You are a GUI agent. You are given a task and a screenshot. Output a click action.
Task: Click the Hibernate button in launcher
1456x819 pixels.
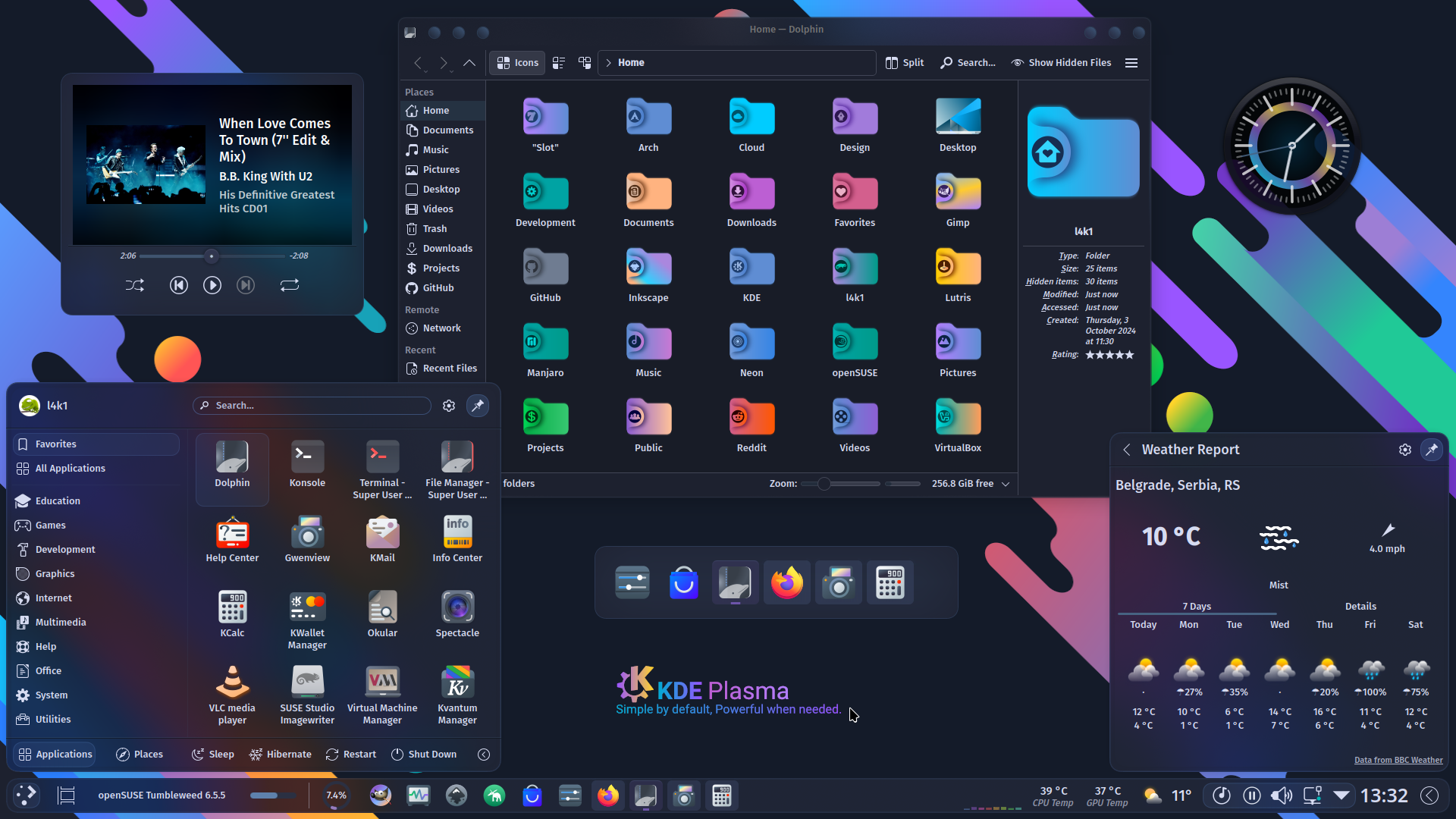pos(281,755)
